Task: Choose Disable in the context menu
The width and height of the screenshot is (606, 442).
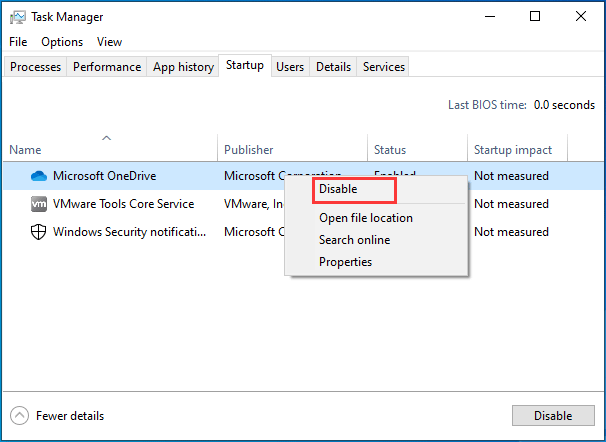Action: [376, 189]
